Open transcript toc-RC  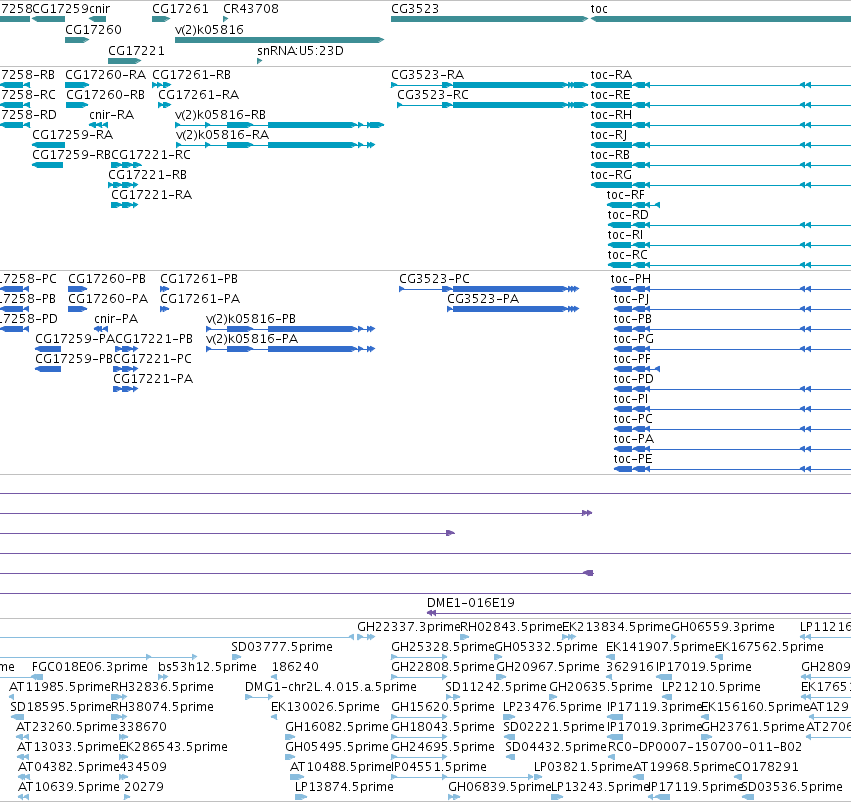coord(627,254)
